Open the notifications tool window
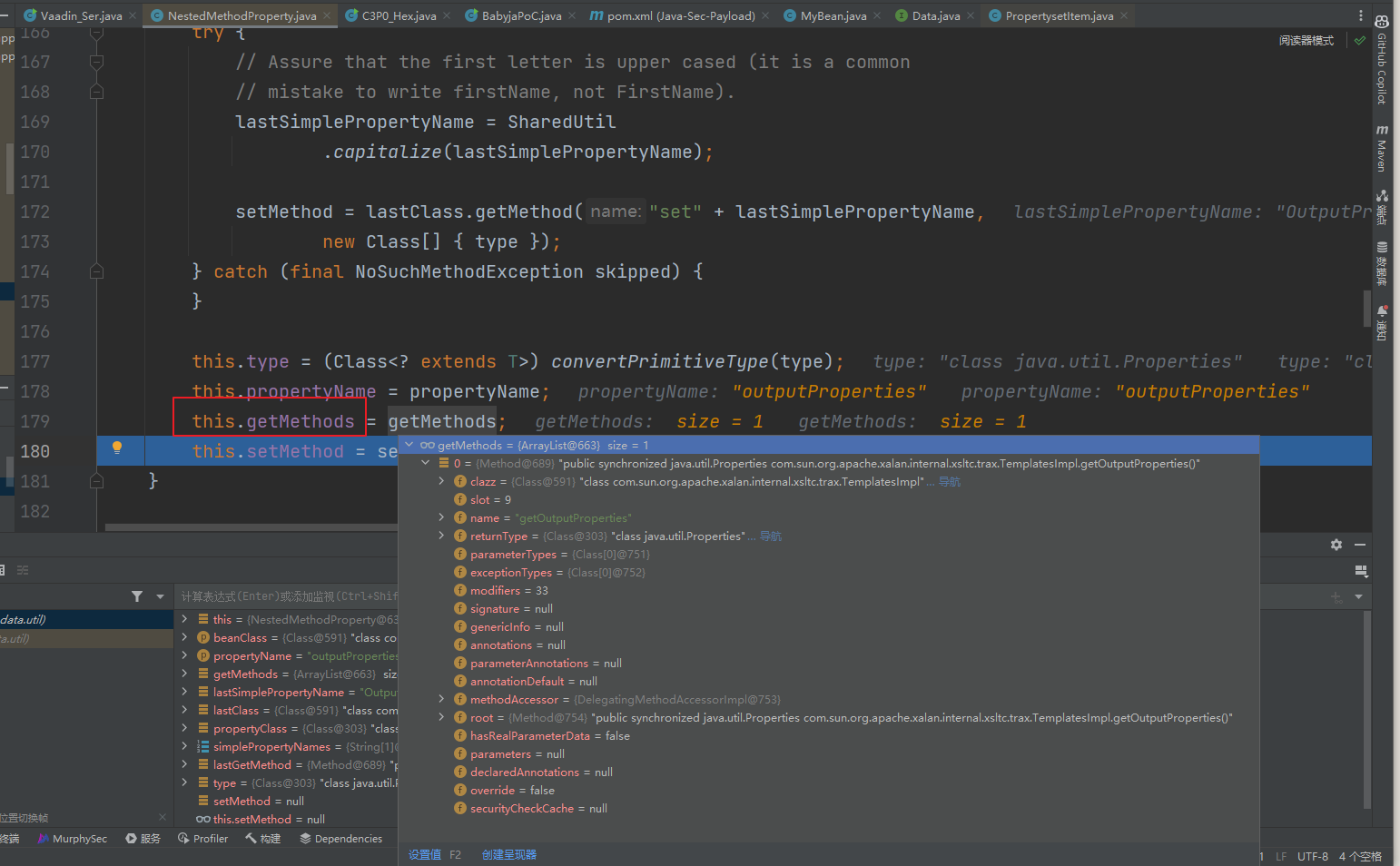 point(1381,323)
